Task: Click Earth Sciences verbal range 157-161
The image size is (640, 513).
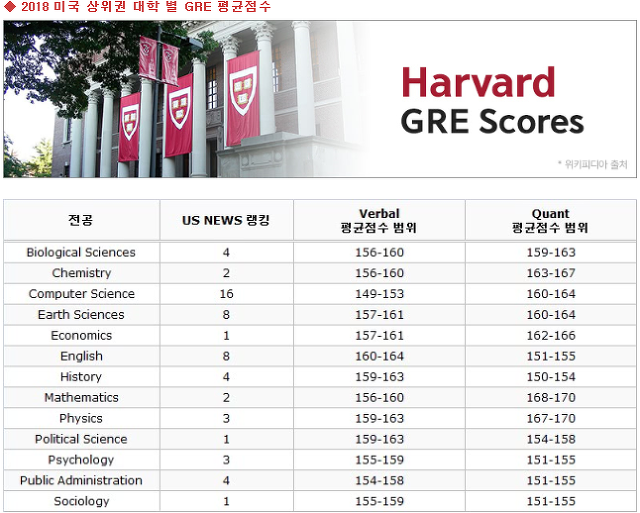Action: [x=379, y=315]
